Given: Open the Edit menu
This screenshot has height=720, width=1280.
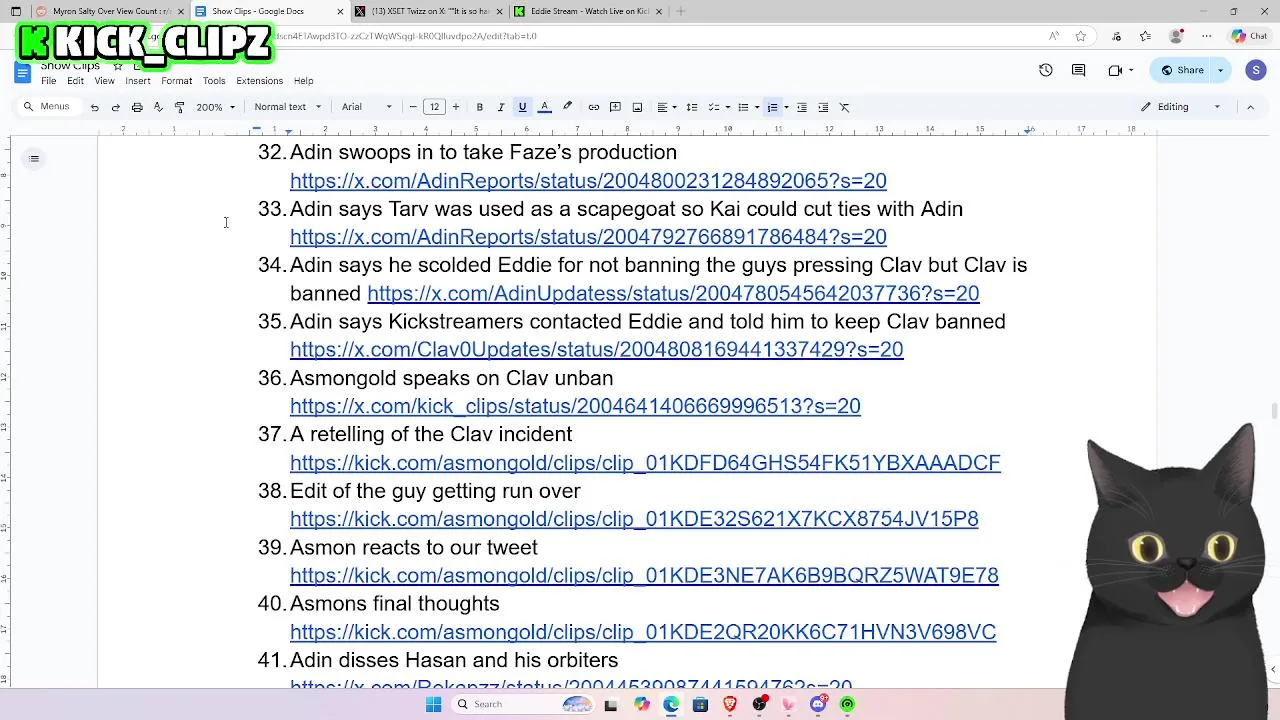Looking at the screenshot, I should click(x=75, y=81).
